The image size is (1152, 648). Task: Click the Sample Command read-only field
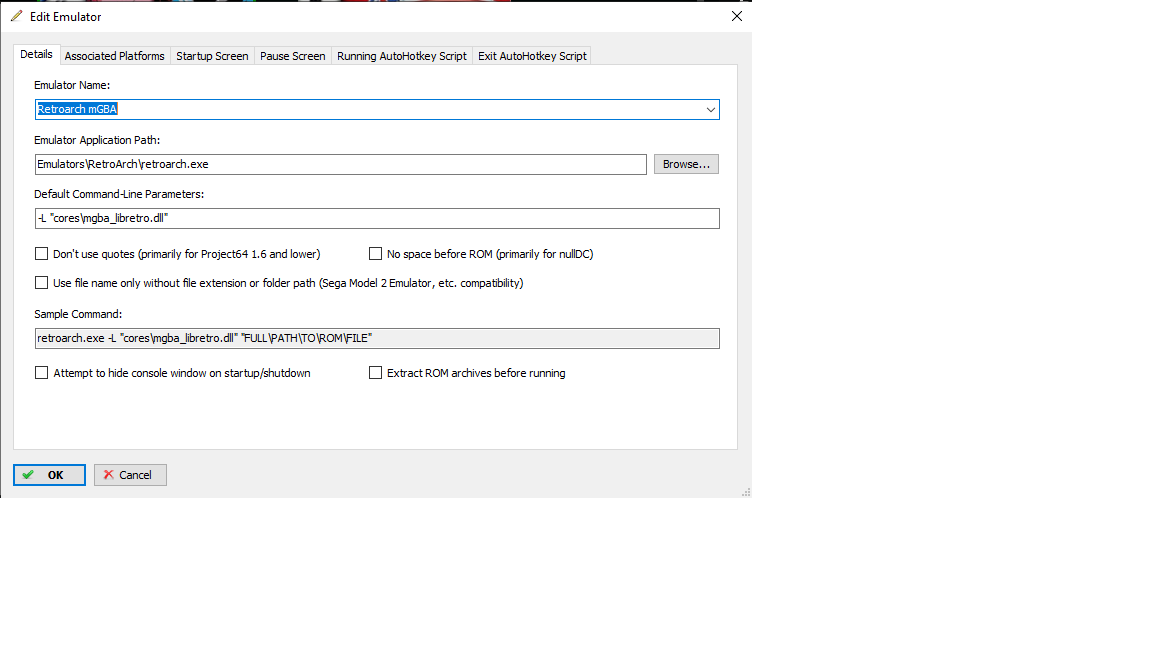click(377, 339)
